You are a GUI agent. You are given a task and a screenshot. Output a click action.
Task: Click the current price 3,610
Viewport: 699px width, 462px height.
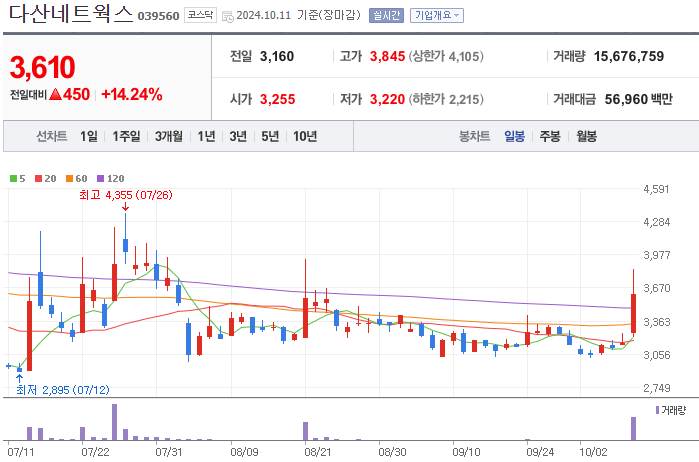point(42,67)
